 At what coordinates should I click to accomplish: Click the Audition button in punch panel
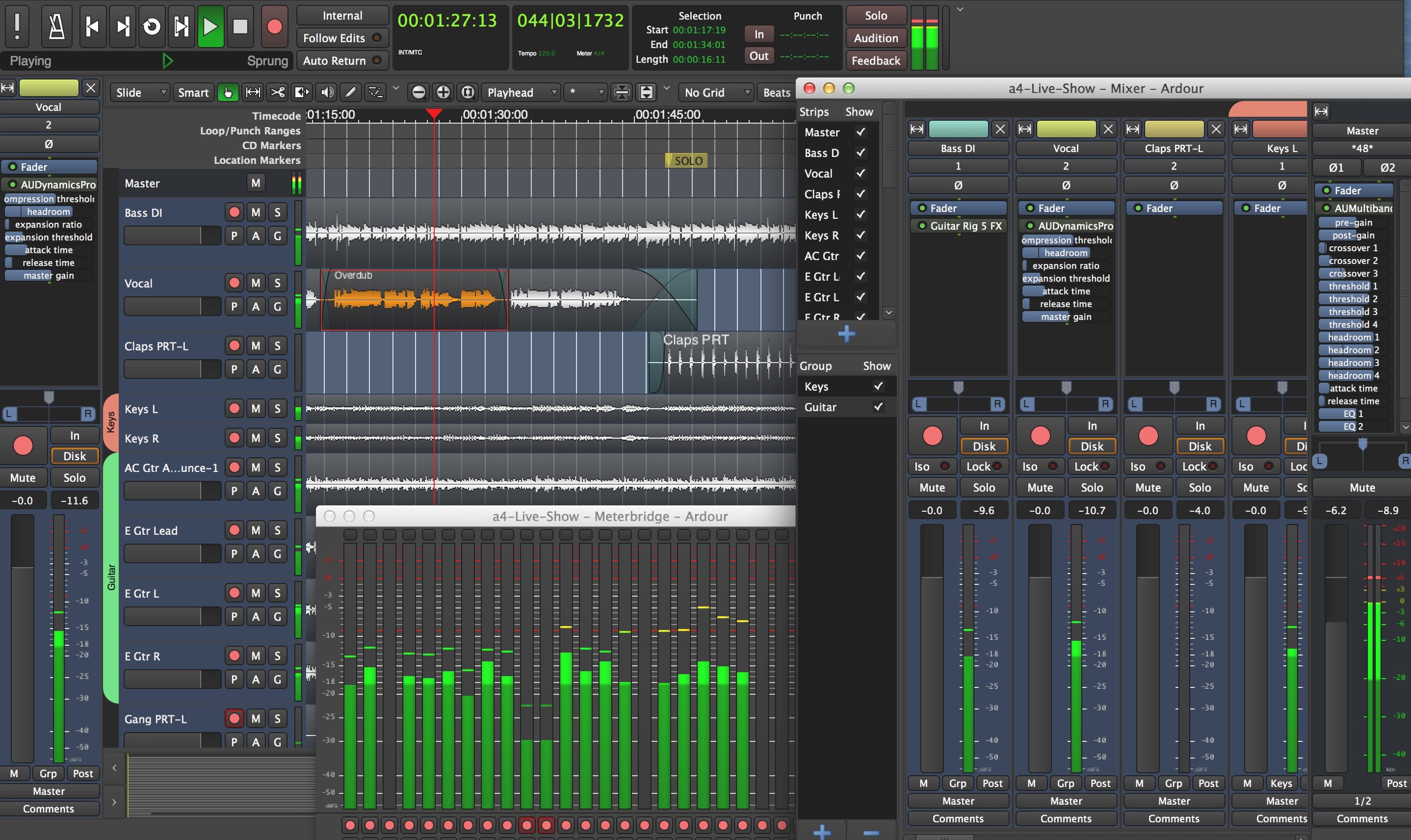click(874, 38)
